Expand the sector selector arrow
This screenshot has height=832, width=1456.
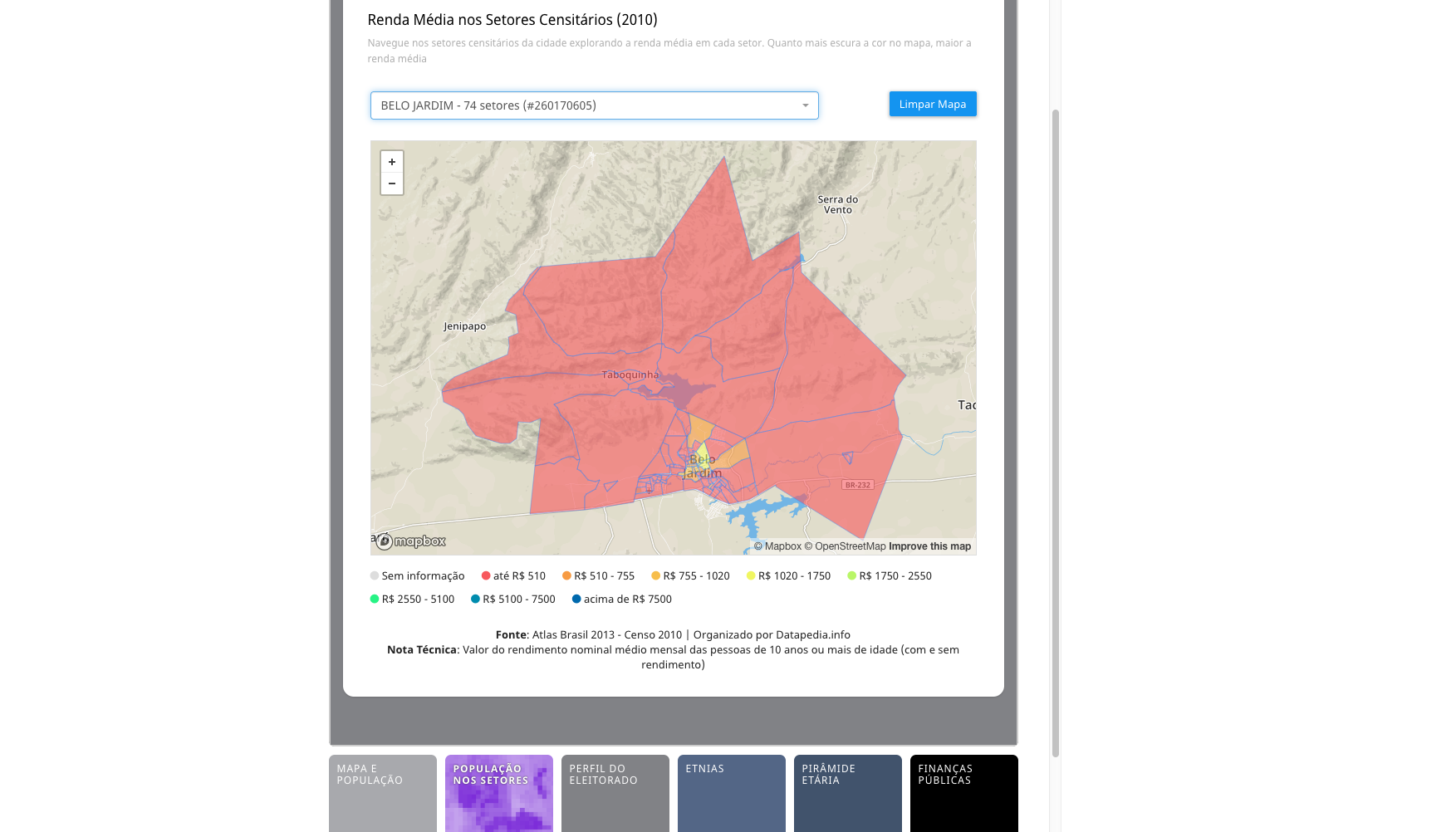805,105
